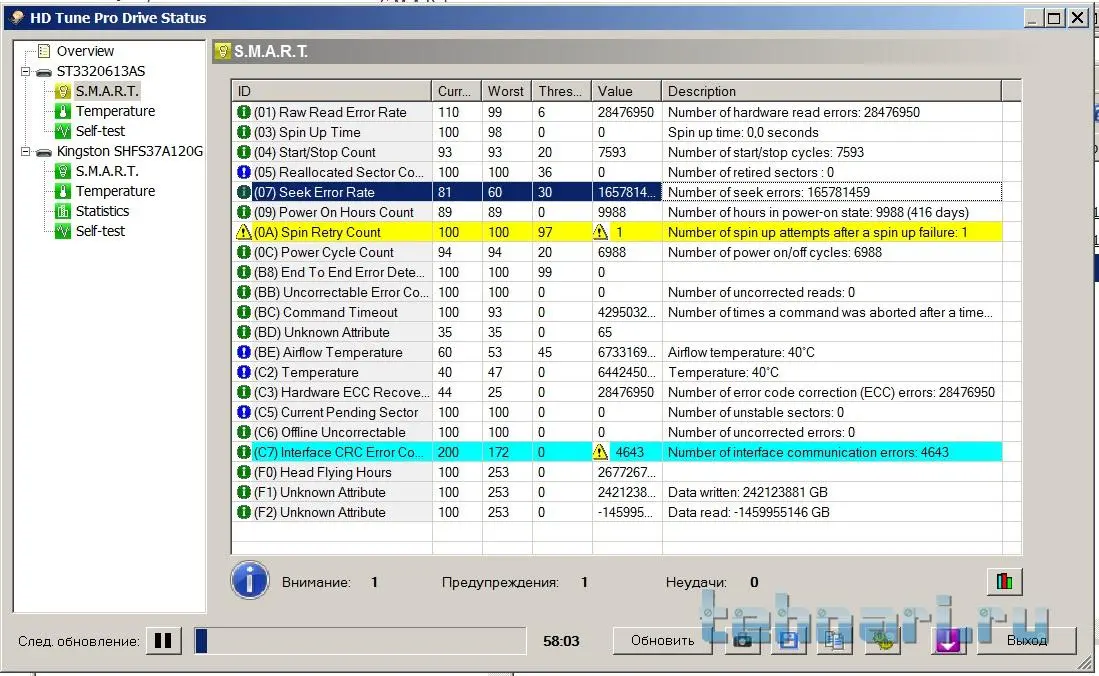The width and height of the screenshot is (1099, 676).
Task: Click the S.M.A.R.T. panel header bulb icon
Action: coord(223,51)
